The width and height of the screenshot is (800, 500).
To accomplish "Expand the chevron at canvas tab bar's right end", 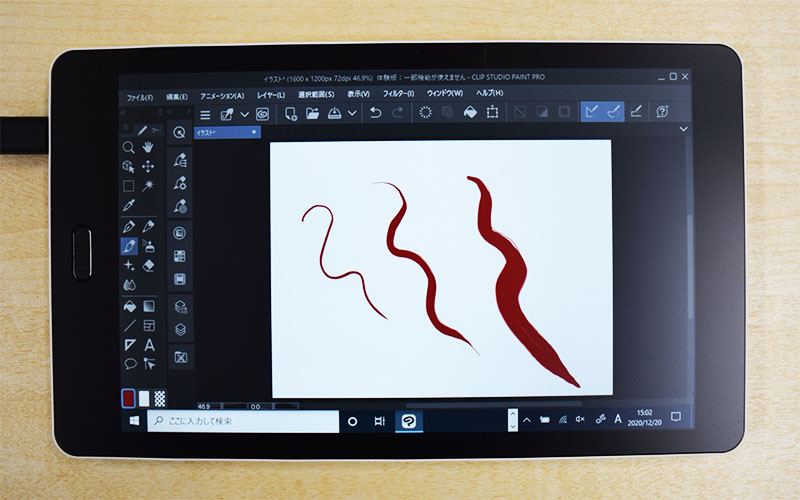I will [x=684, y=129].
